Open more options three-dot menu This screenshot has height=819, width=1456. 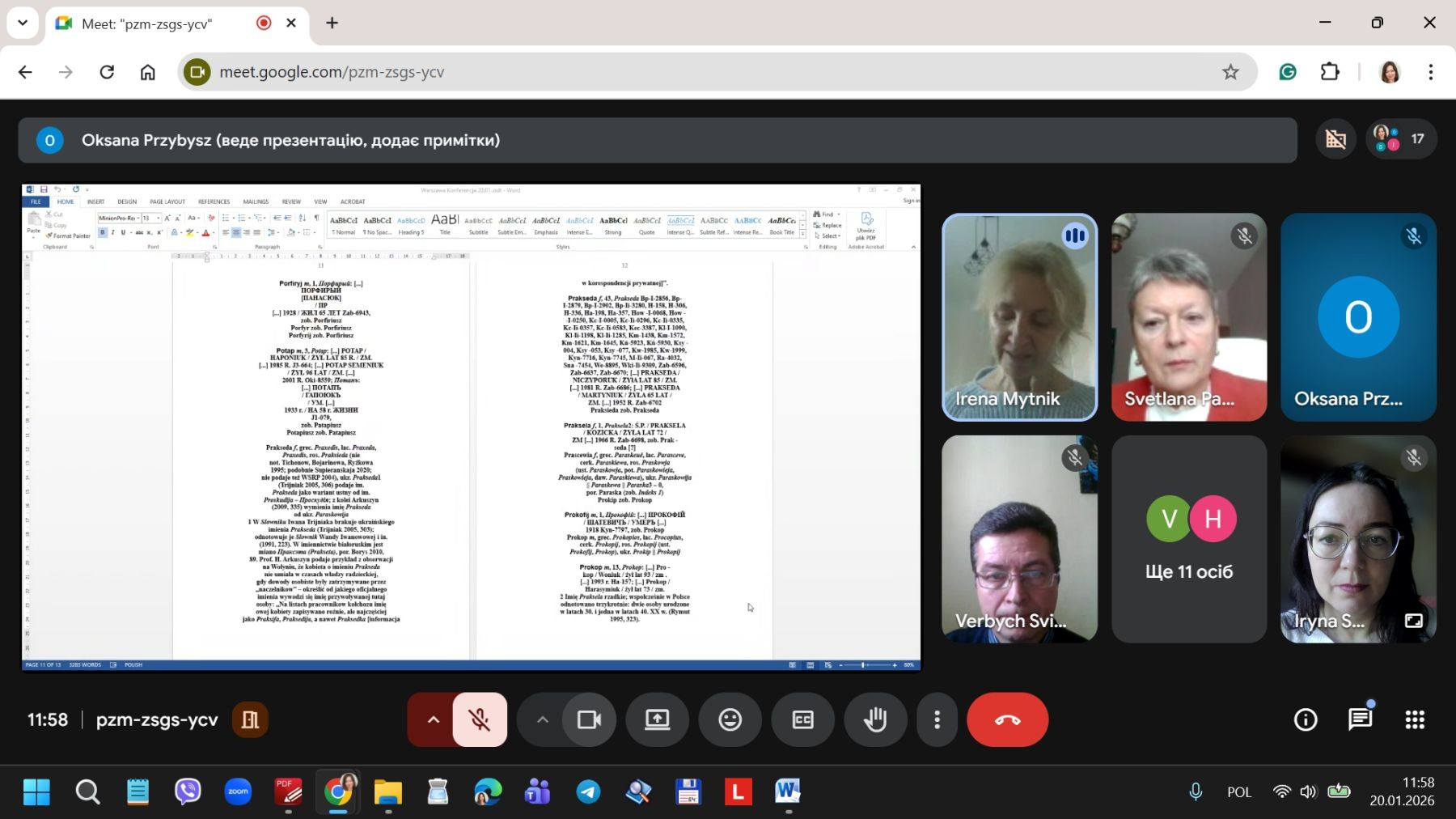(x=937, y=719)
